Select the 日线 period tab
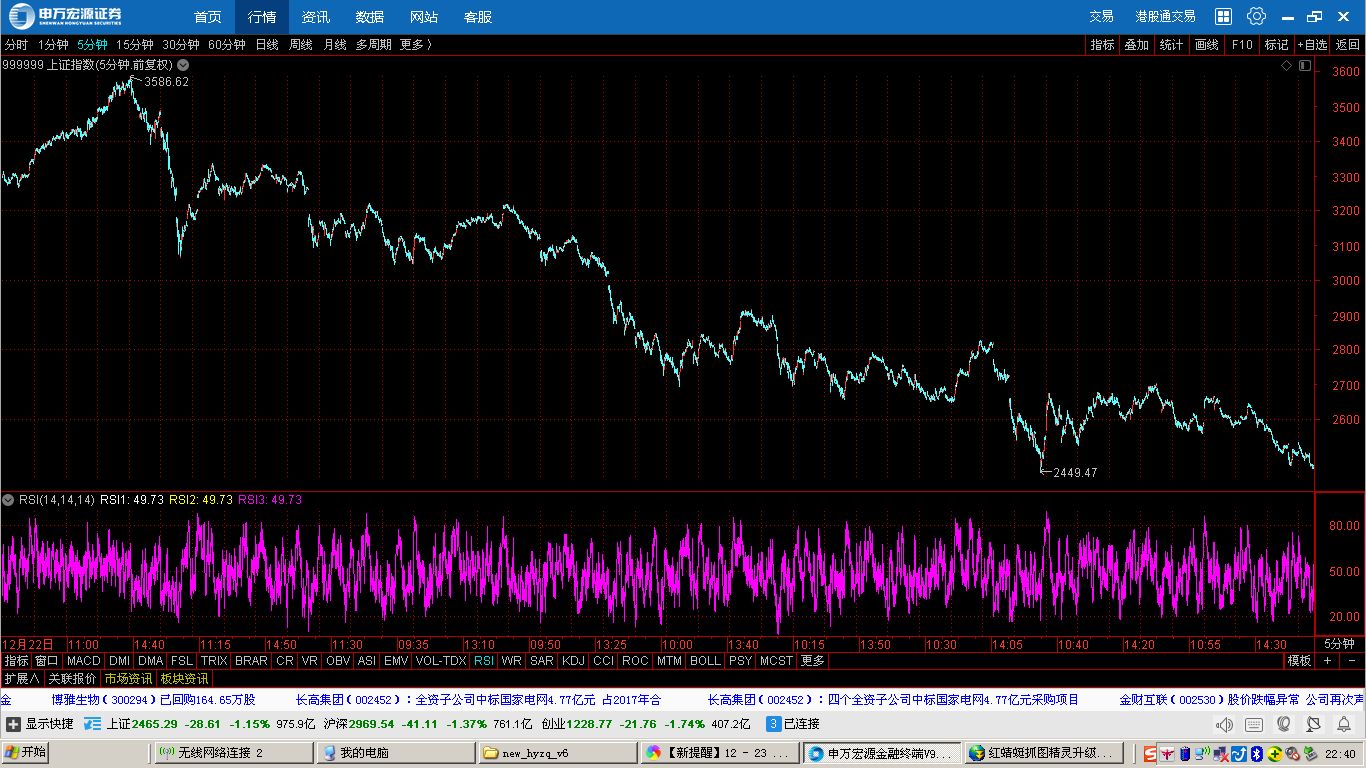This screenshot has height=768, width=1366. [267, 45]
